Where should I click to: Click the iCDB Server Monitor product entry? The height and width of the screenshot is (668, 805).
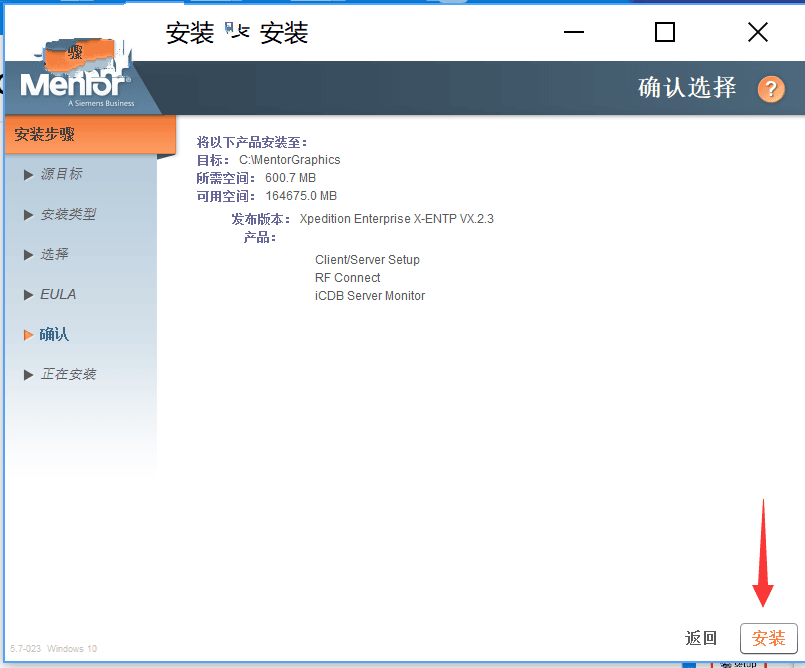tap(370, 296)
